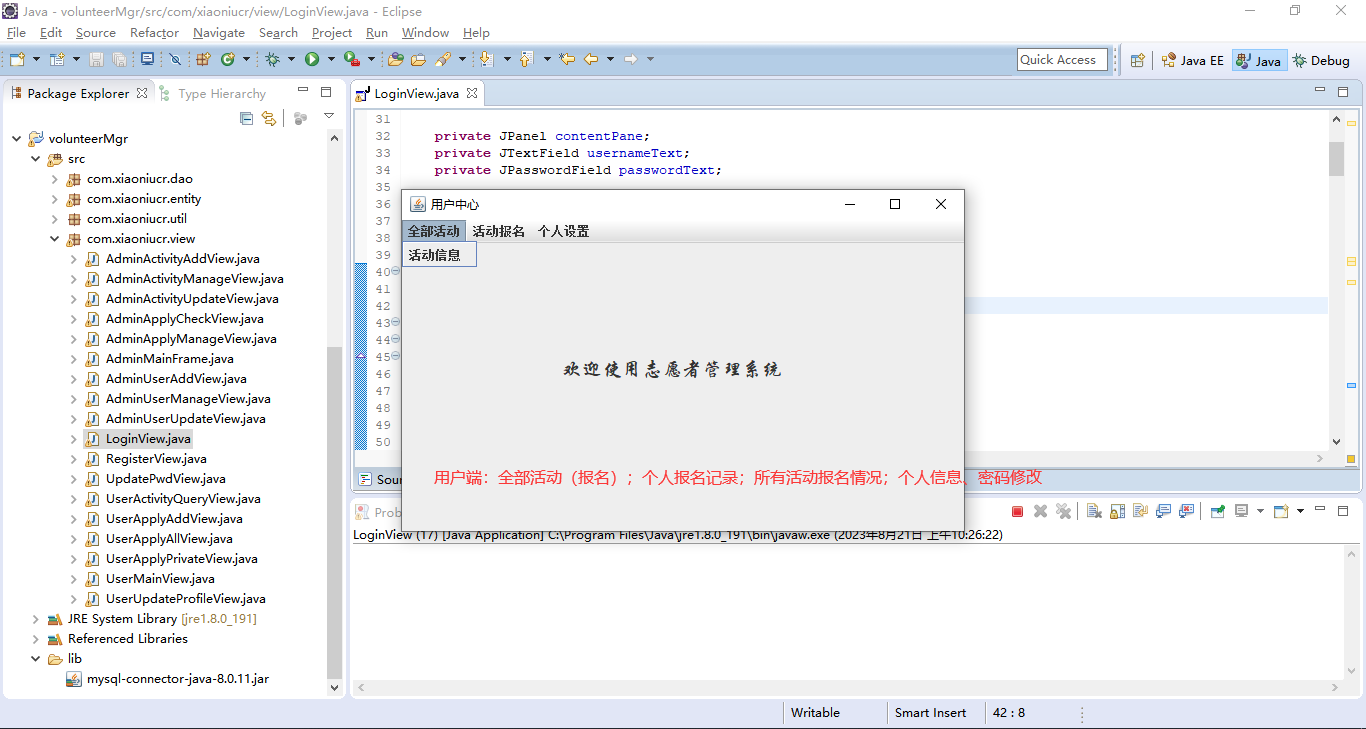
Task: Toggle Show Console on standard output
Action: [1163, 511]
